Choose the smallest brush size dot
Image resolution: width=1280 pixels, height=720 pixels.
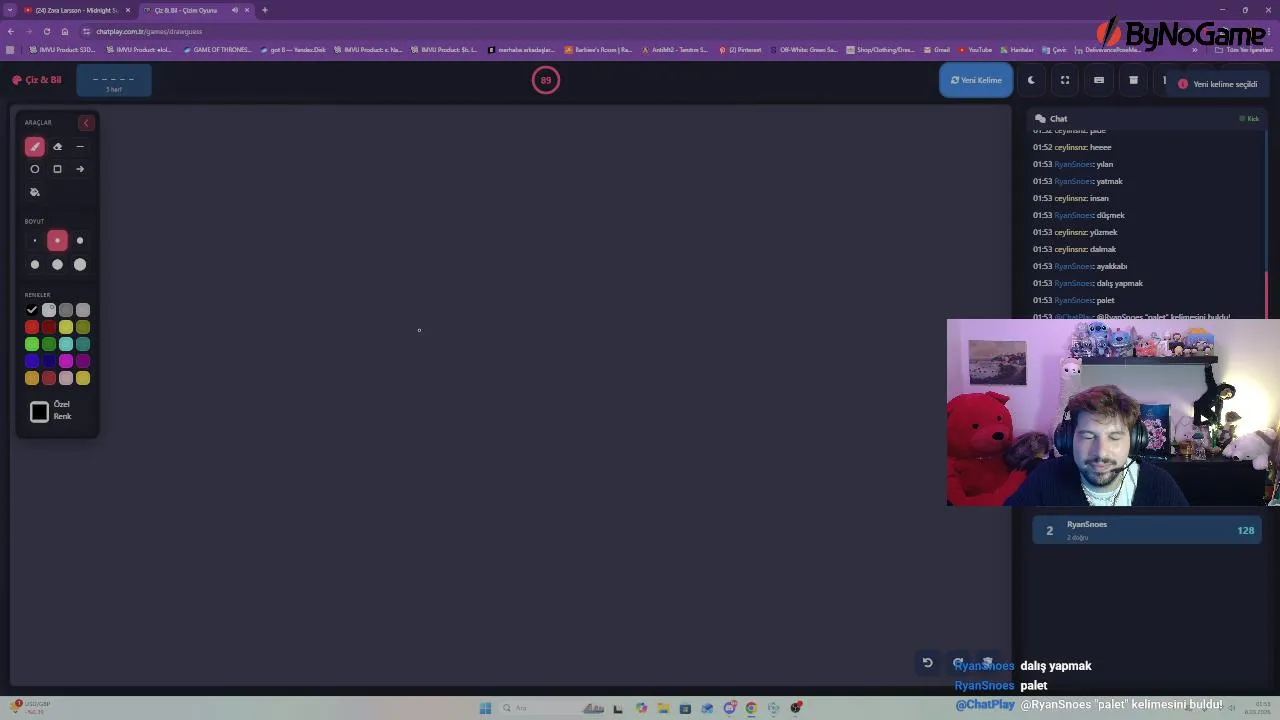[x=35, y=241]
